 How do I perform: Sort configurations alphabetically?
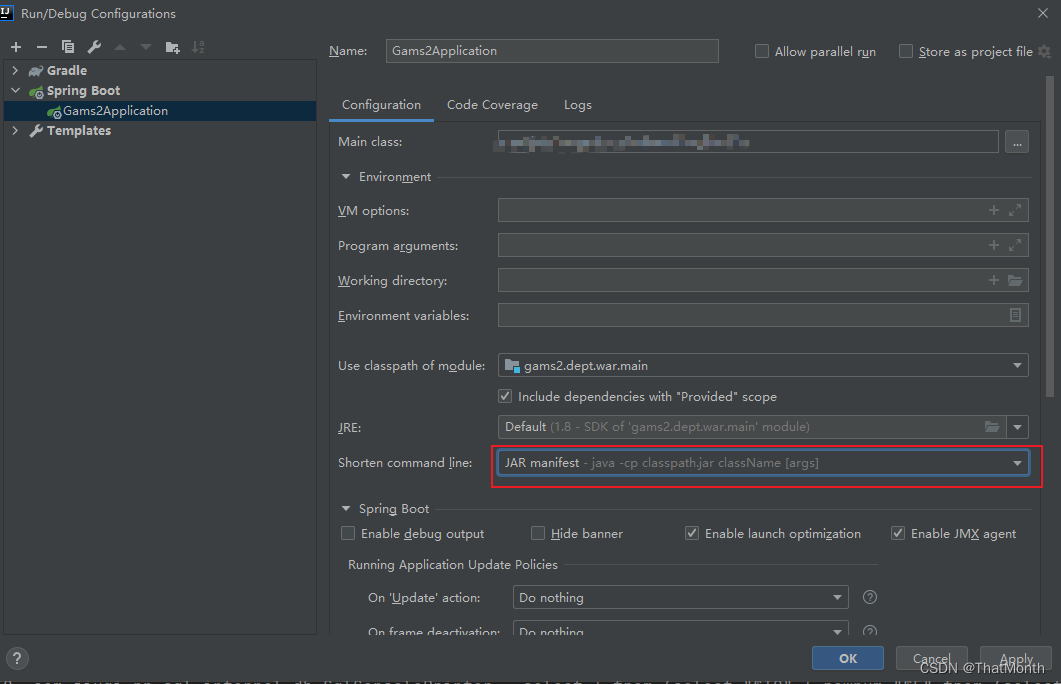(x=198, y=47)
